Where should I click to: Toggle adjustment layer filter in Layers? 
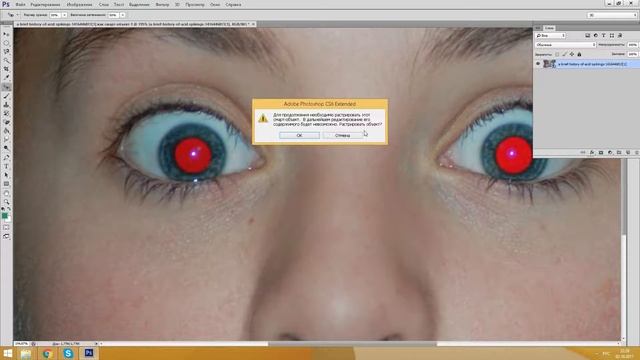(596, 36)
